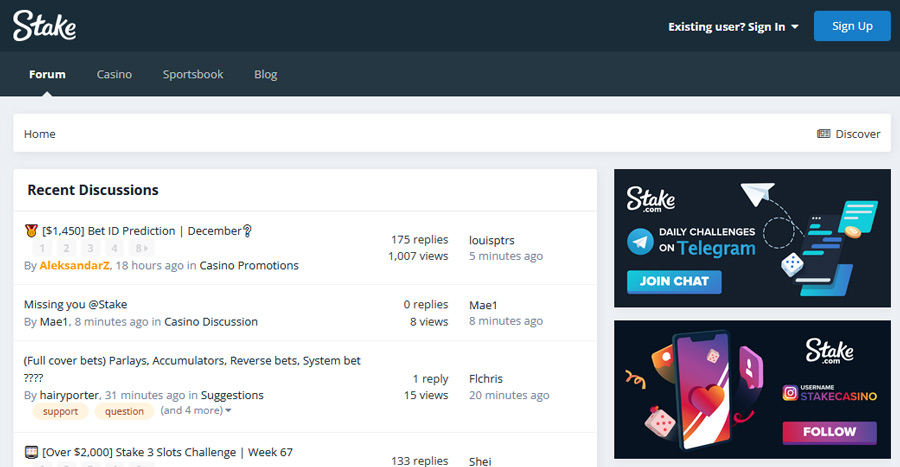
Task: Click the Instagram icon in Stake banner
Action: [790, 392]
